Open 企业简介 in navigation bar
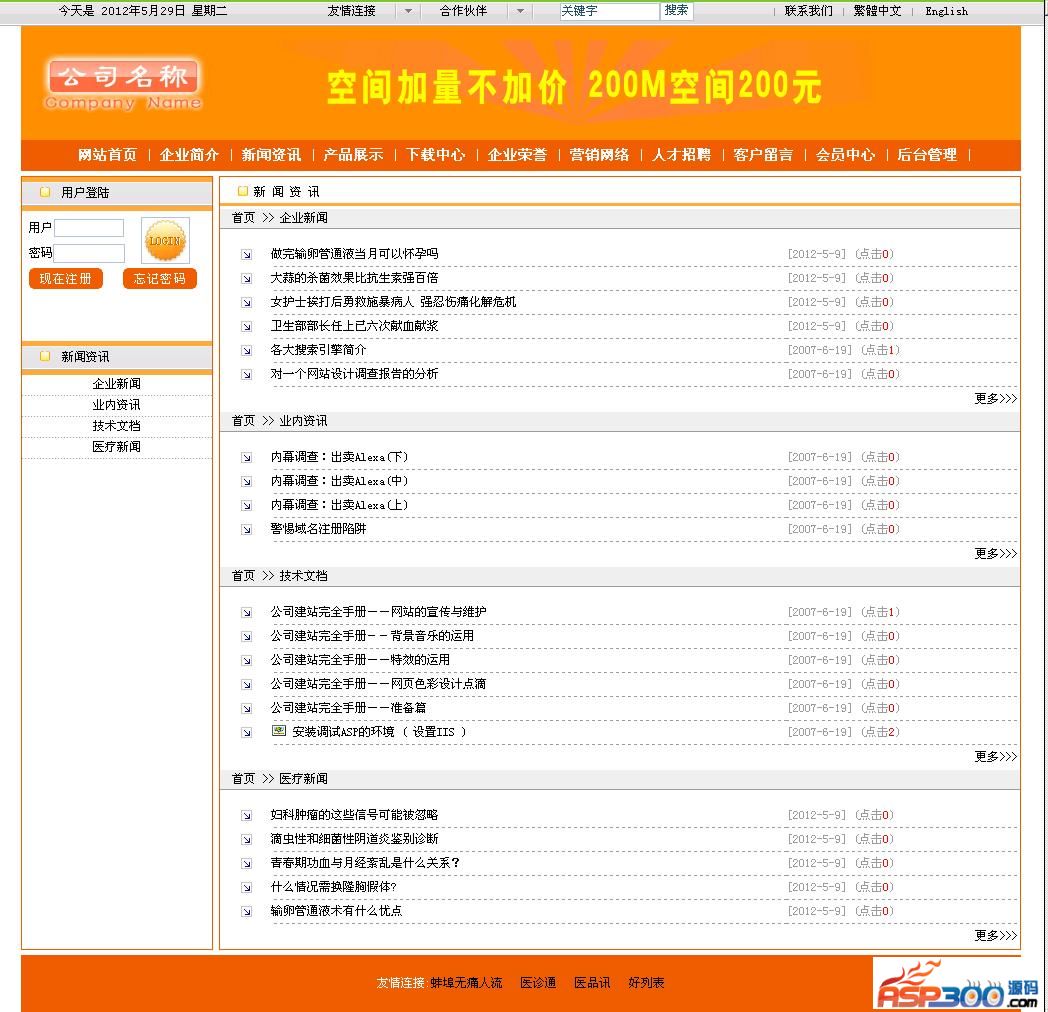 189,155
